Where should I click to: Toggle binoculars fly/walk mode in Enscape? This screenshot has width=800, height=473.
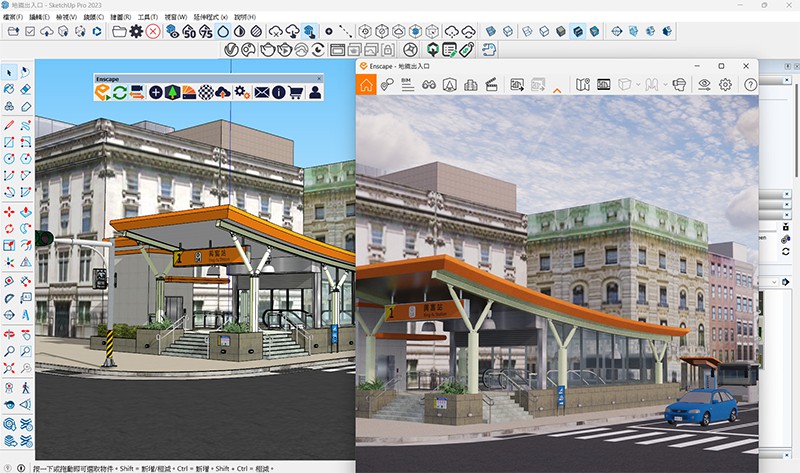pyautogui.click(x=429, y=85)
